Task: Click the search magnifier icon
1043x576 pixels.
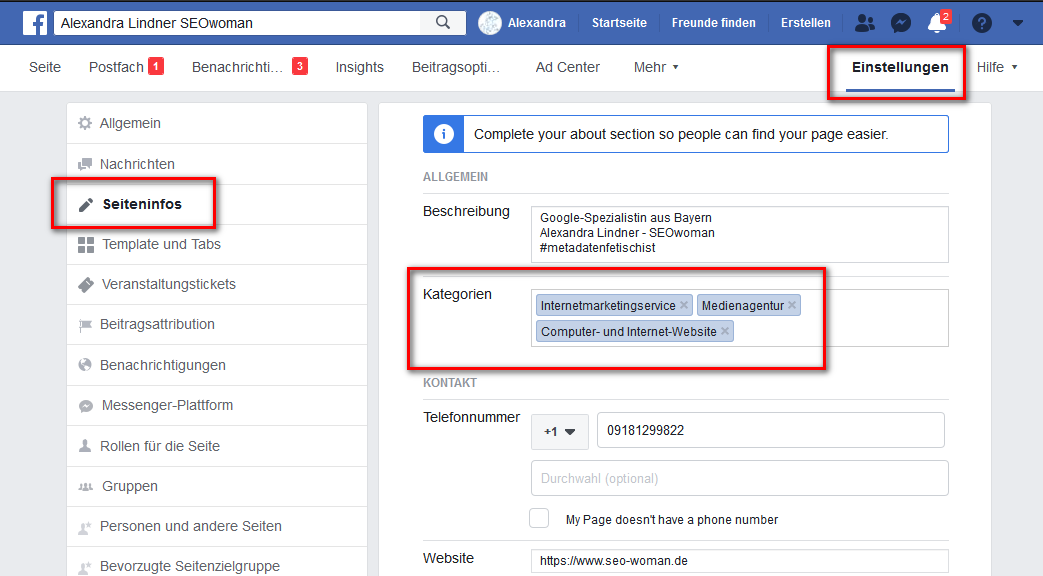Action: tap(443, 22)
